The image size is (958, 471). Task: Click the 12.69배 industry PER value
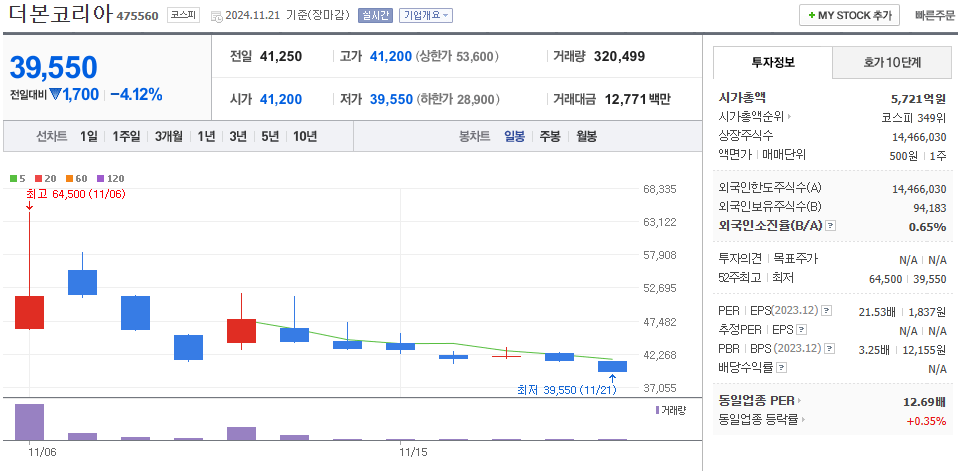click(x=924, y=401)
